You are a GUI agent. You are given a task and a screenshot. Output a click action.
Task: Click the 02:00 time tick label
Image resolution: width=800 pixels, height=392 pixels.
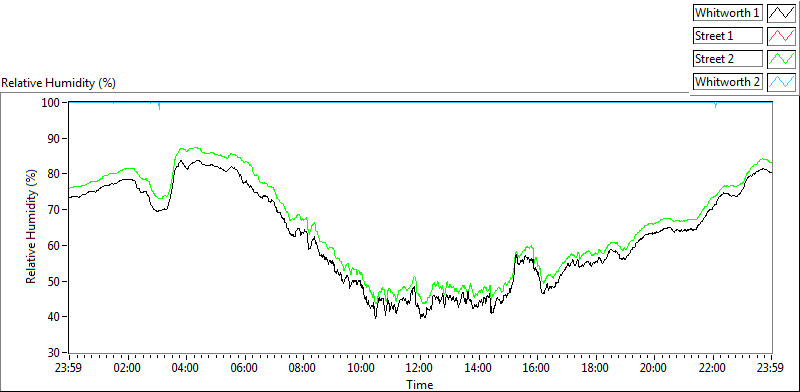pos(128,368)
